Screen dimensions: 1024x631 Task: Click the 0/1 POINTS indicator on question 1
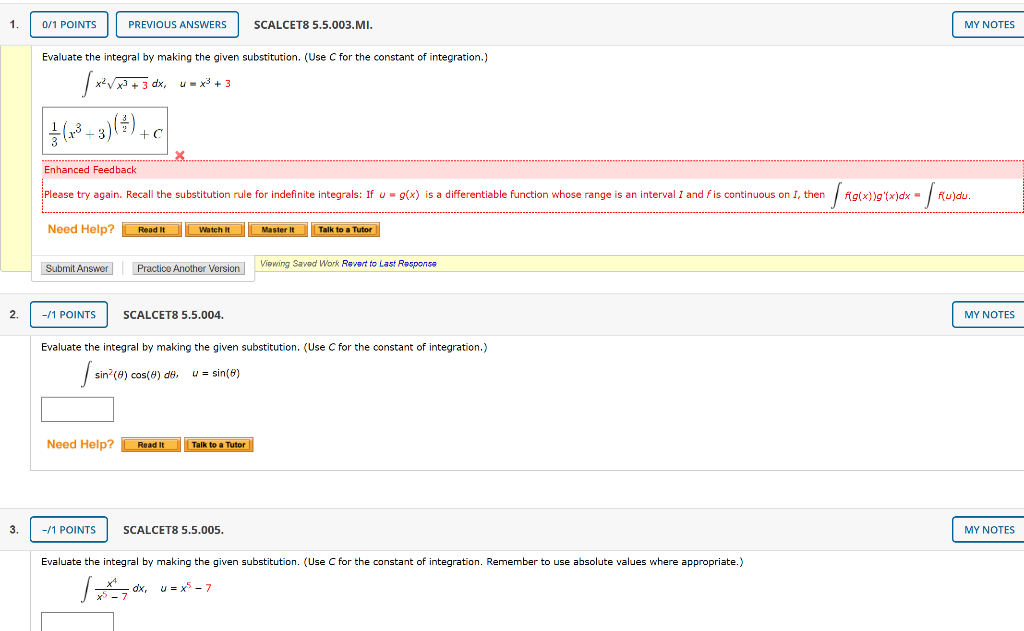[68, 24]
